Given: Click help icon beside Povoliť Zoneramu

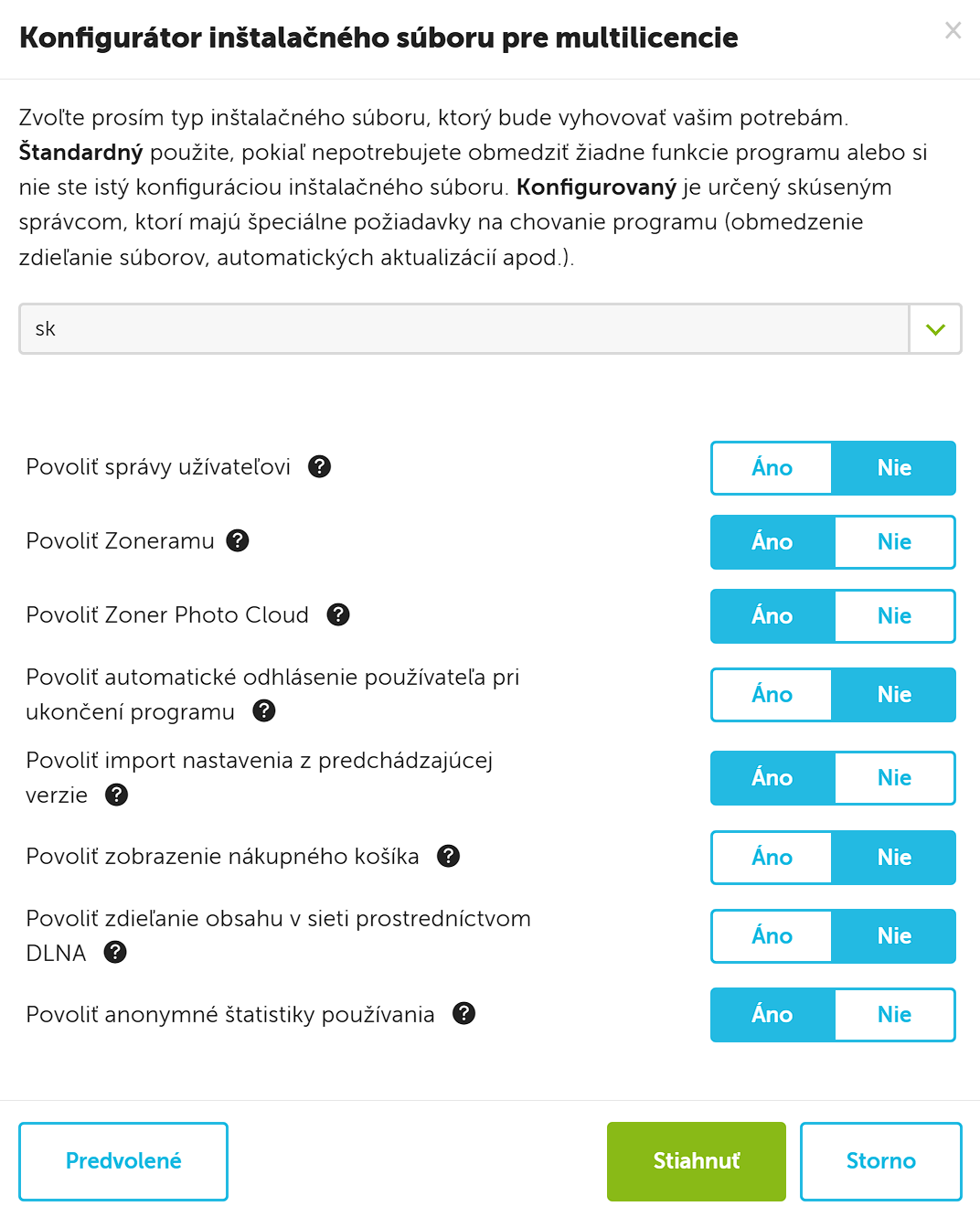Looking at the screenshot, I should (x=238, y=540).
